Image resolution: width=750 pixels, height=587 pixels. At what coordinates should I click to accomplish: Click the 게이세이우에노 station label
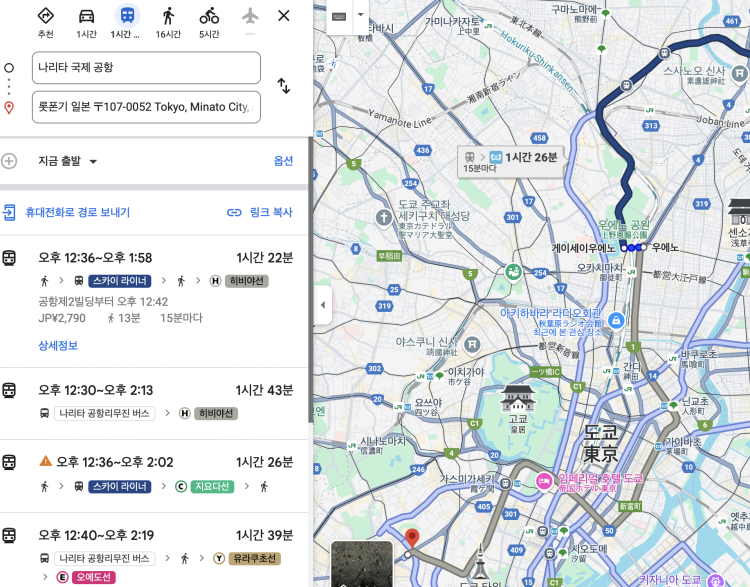(x=584, y=248)
